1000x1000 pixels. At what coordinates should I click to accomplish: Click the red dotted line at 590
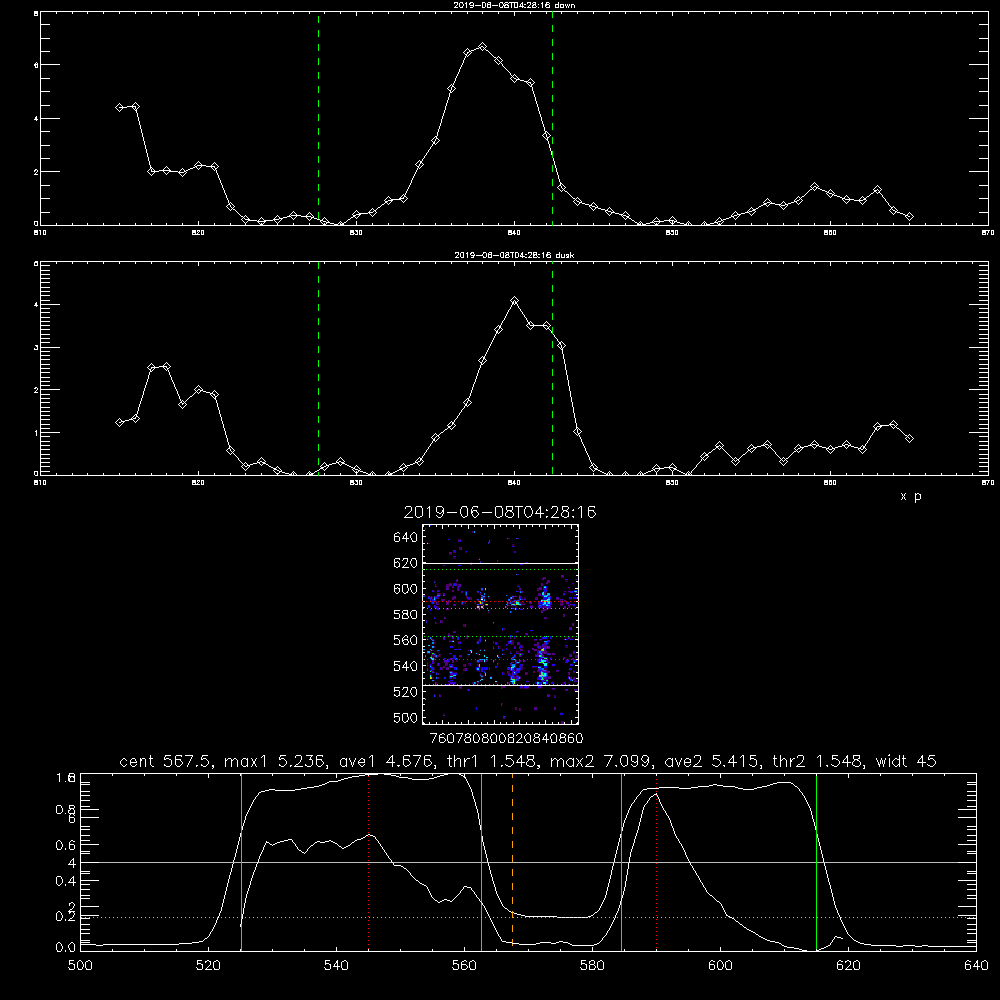point(656,861)
